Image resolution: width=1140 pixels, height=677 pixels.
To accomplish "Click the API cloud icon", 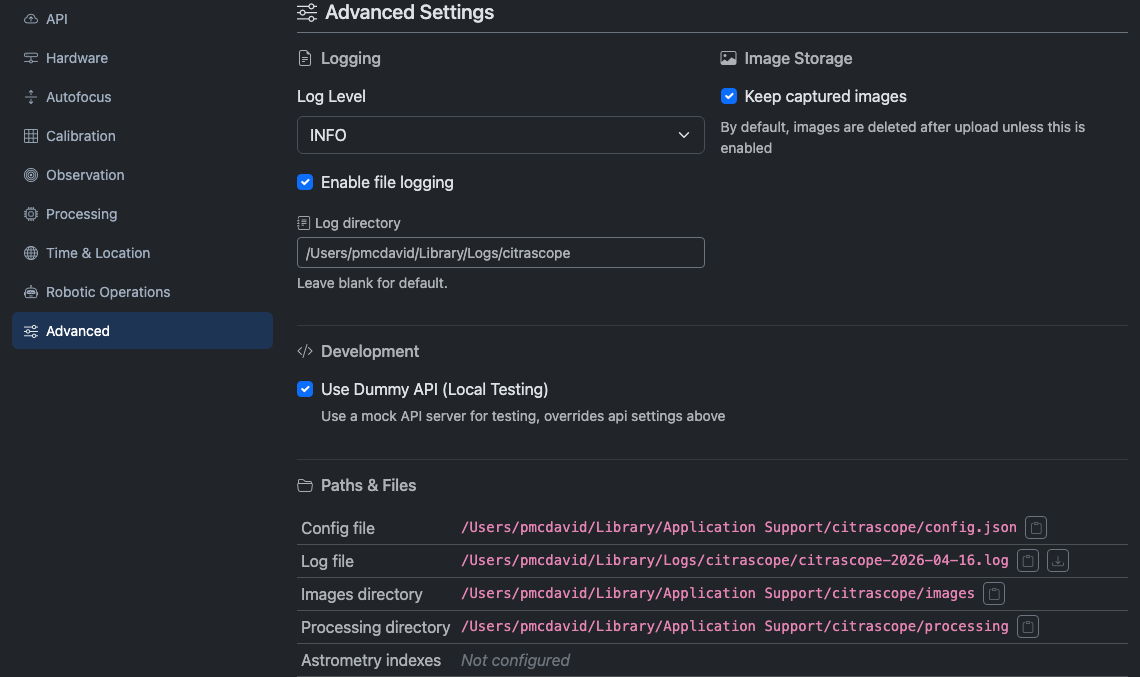I will tap(31, 19).
